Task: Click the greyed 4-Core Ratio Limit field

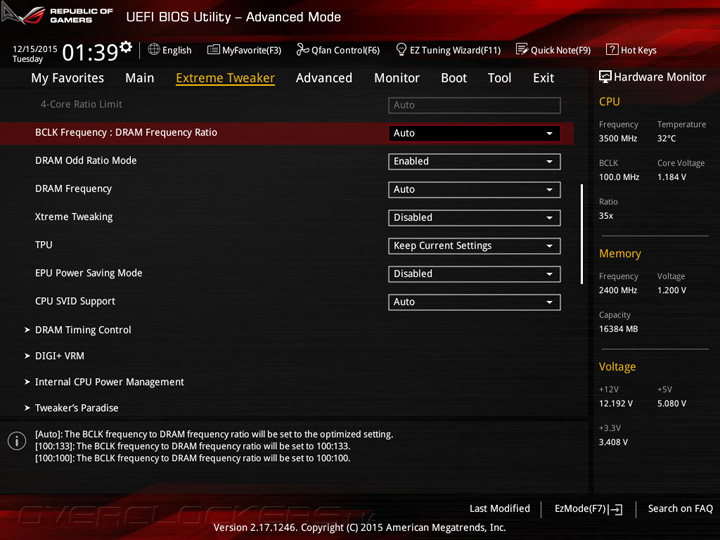Action: tap(474, 105)
